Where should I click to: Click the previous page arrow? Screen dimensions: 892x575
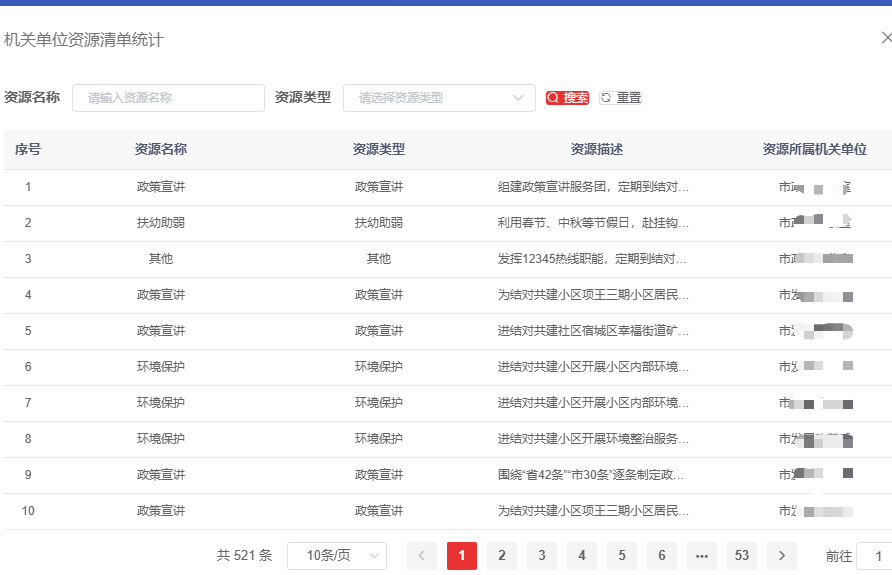[422, 556]
